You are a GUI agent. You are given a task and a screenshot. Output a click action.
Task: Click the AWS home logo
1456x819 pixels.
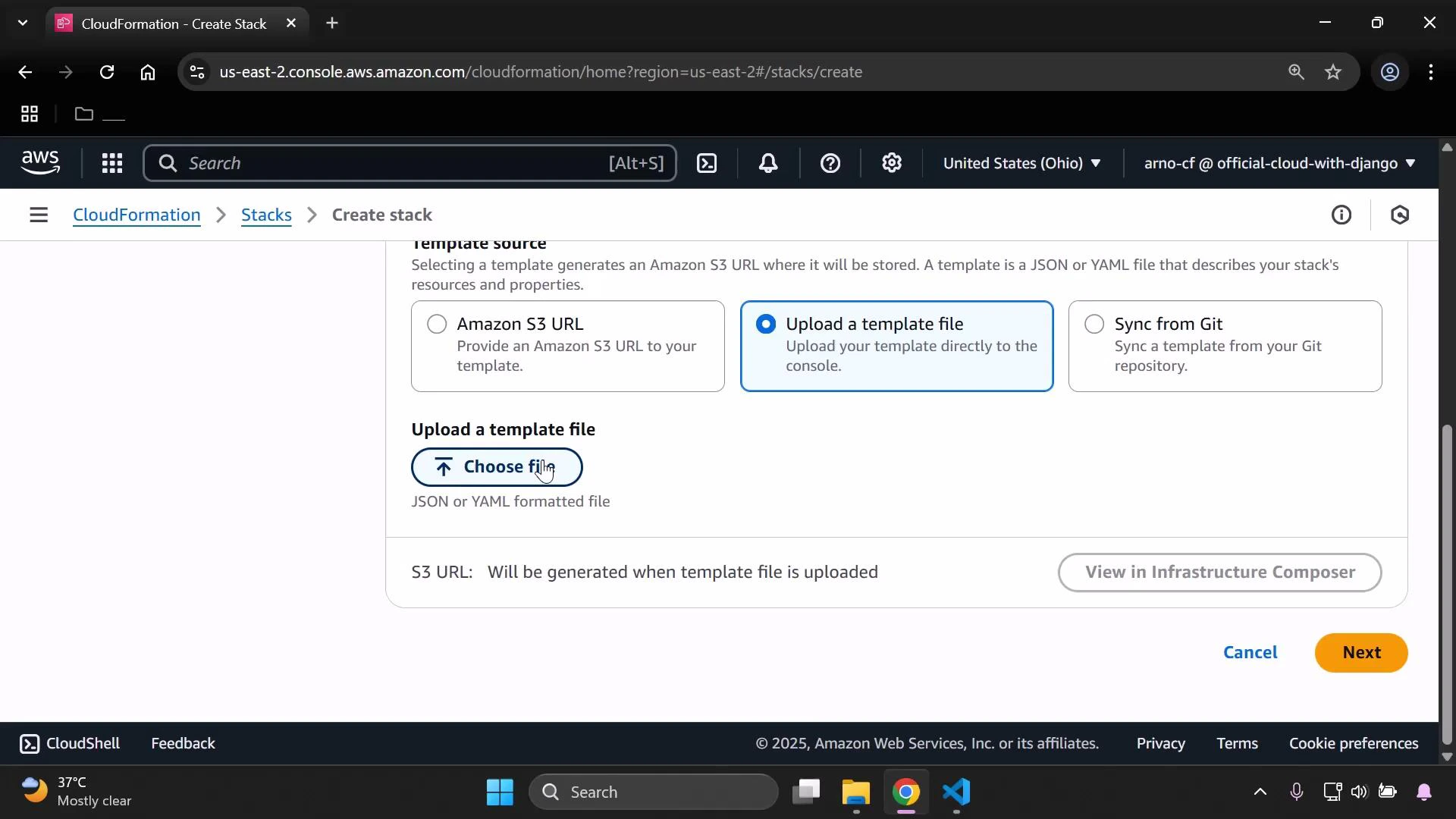click(x=39, y=162)
